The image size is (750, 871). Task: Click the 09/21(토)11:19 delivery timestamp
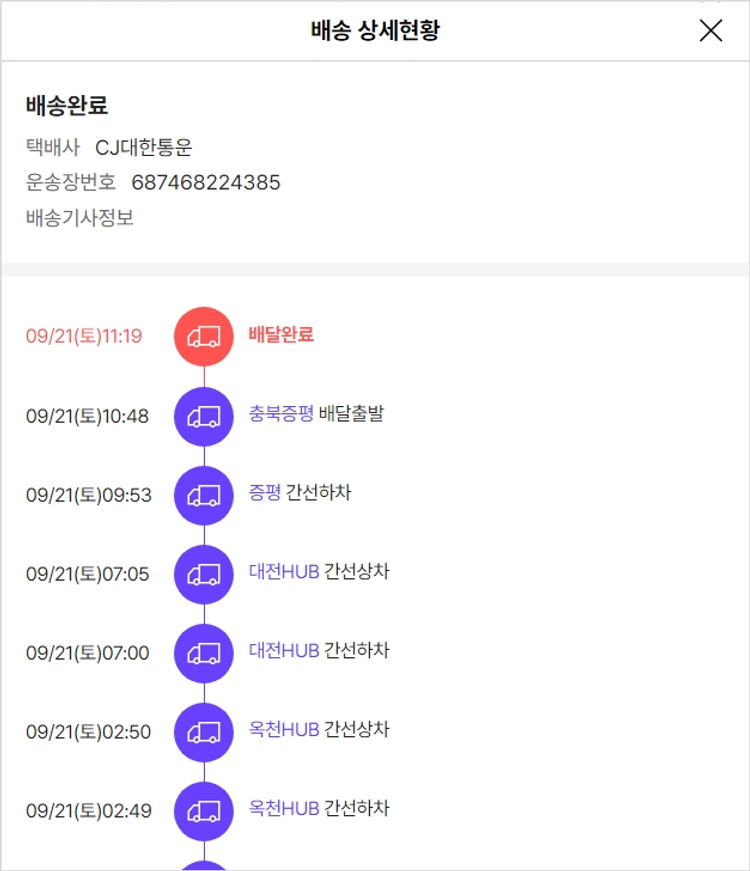point(84,336)
